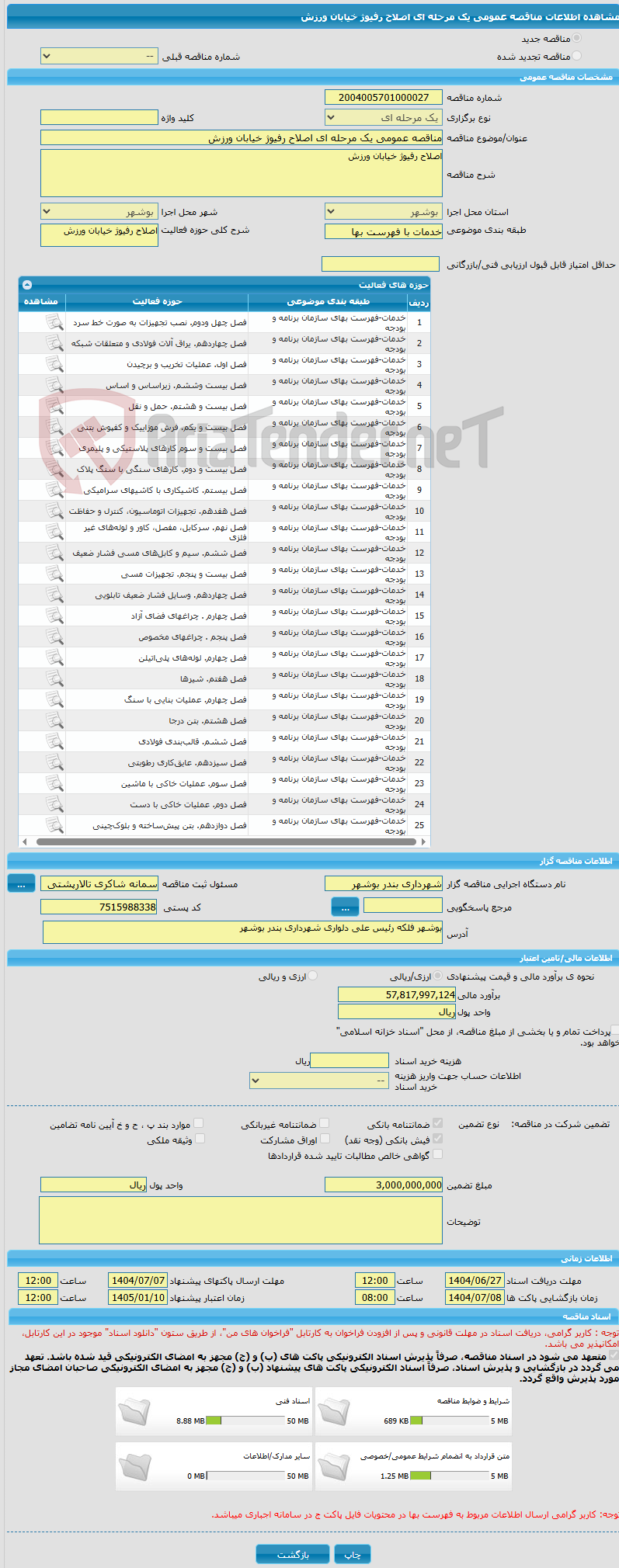Click چاپ print button
The image size is (619, 1568).
353,1554
